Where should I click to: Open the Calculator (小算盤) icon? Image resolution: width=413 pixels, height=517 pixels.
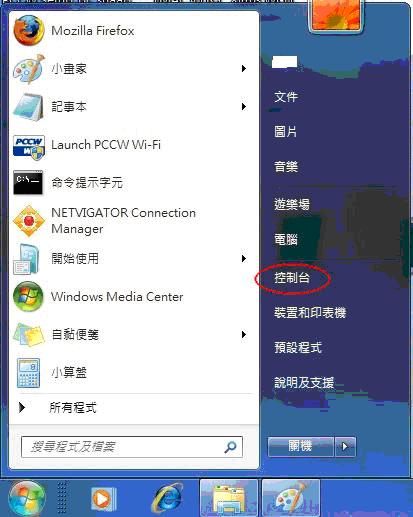[x=28, y=373]
